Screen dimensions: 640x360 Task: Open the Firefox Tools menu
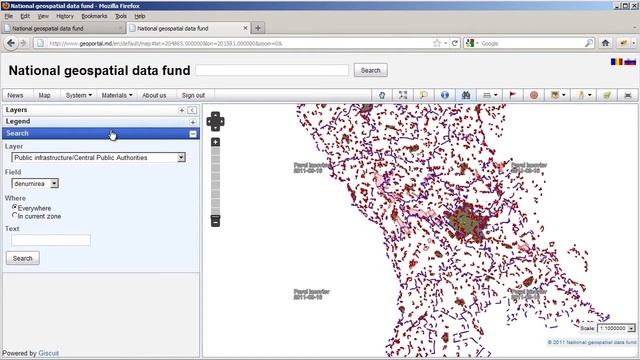121,16
